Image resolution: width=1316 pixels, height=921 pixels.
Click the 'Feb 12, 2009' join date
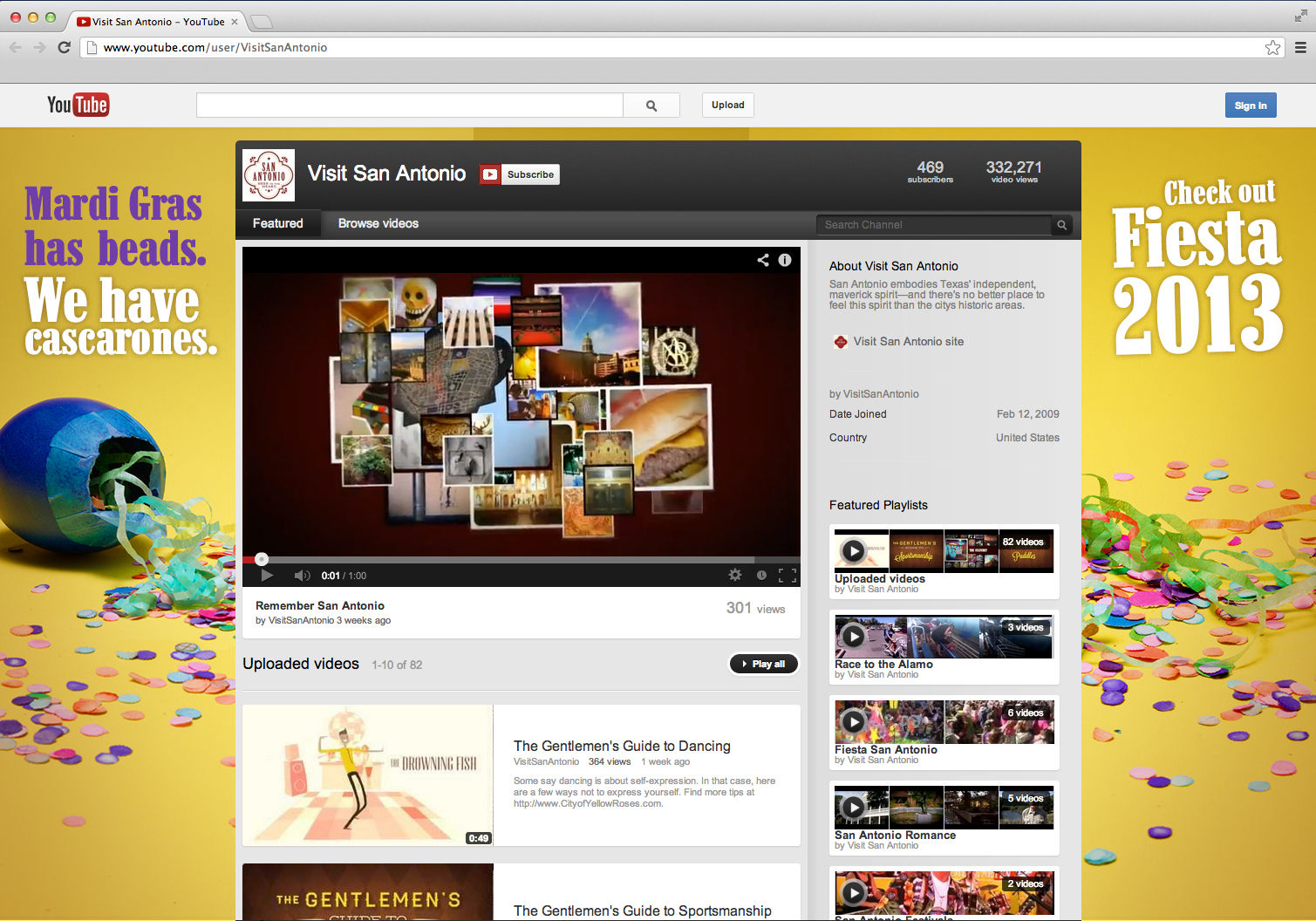point(1028,414)
